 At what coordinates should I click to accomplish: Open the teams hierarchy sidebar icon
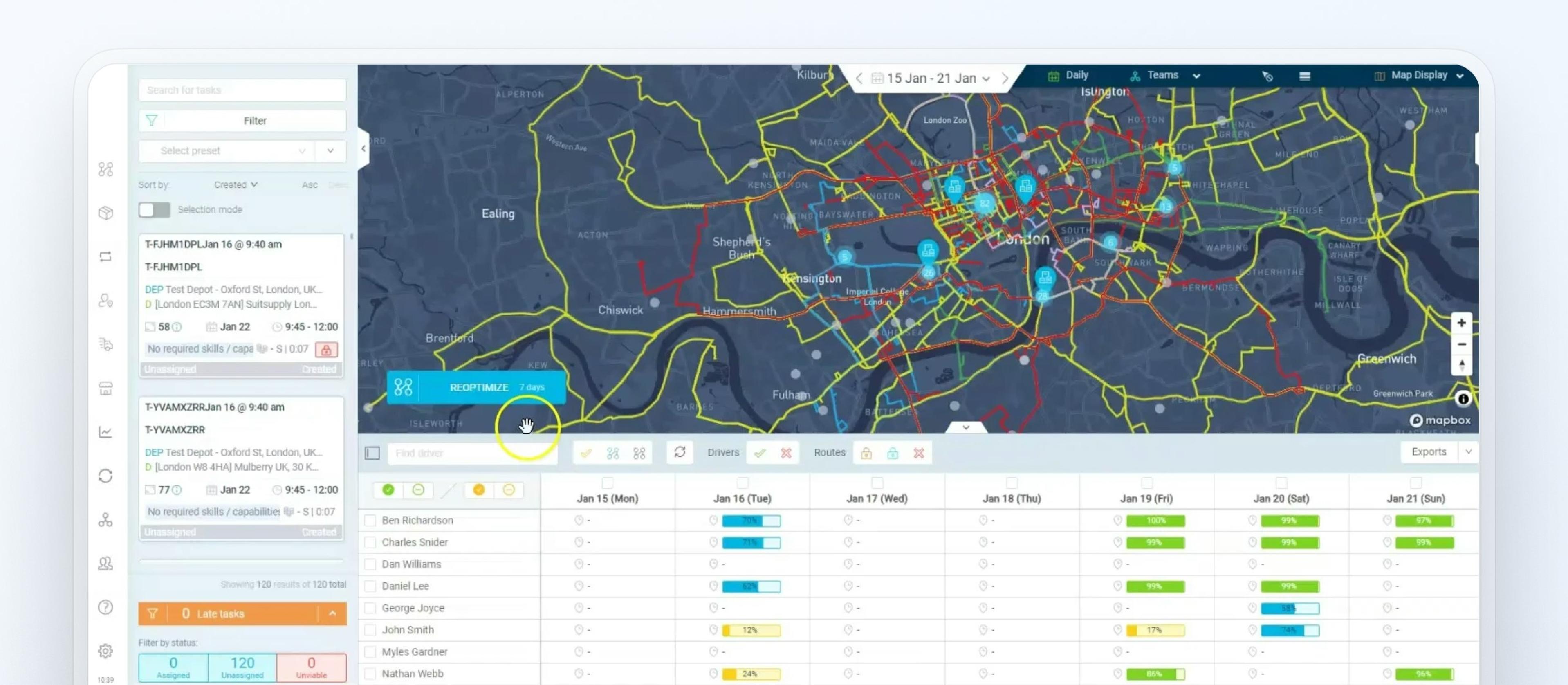point(106,520)
